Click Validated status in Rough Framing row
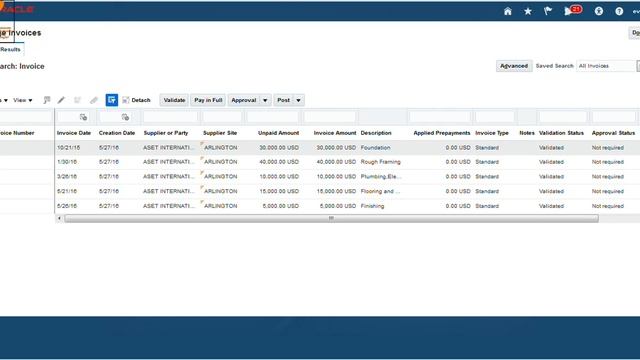 [551, 162]
